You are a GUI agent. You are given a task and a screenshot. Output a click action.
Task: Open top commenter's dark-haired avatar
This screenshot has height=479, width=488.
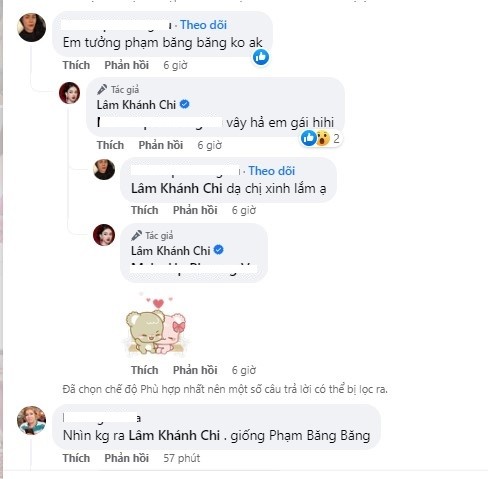32,27
